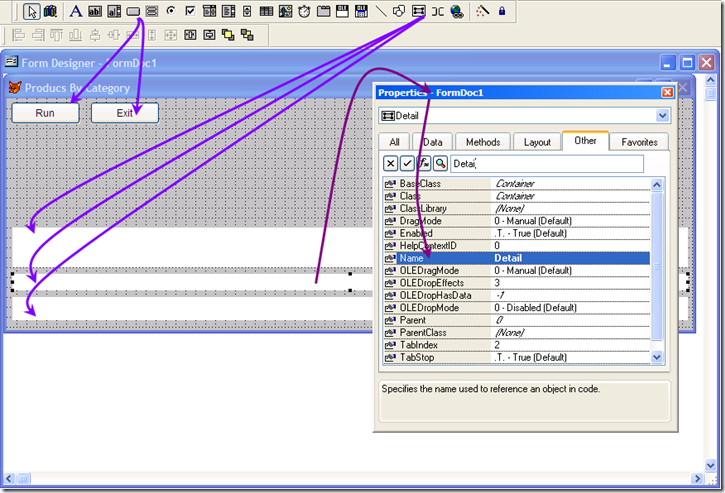The width and height of the screenshot is (725, 493).
Task: Choose the Check Box control tool
Action: [190, 11]
